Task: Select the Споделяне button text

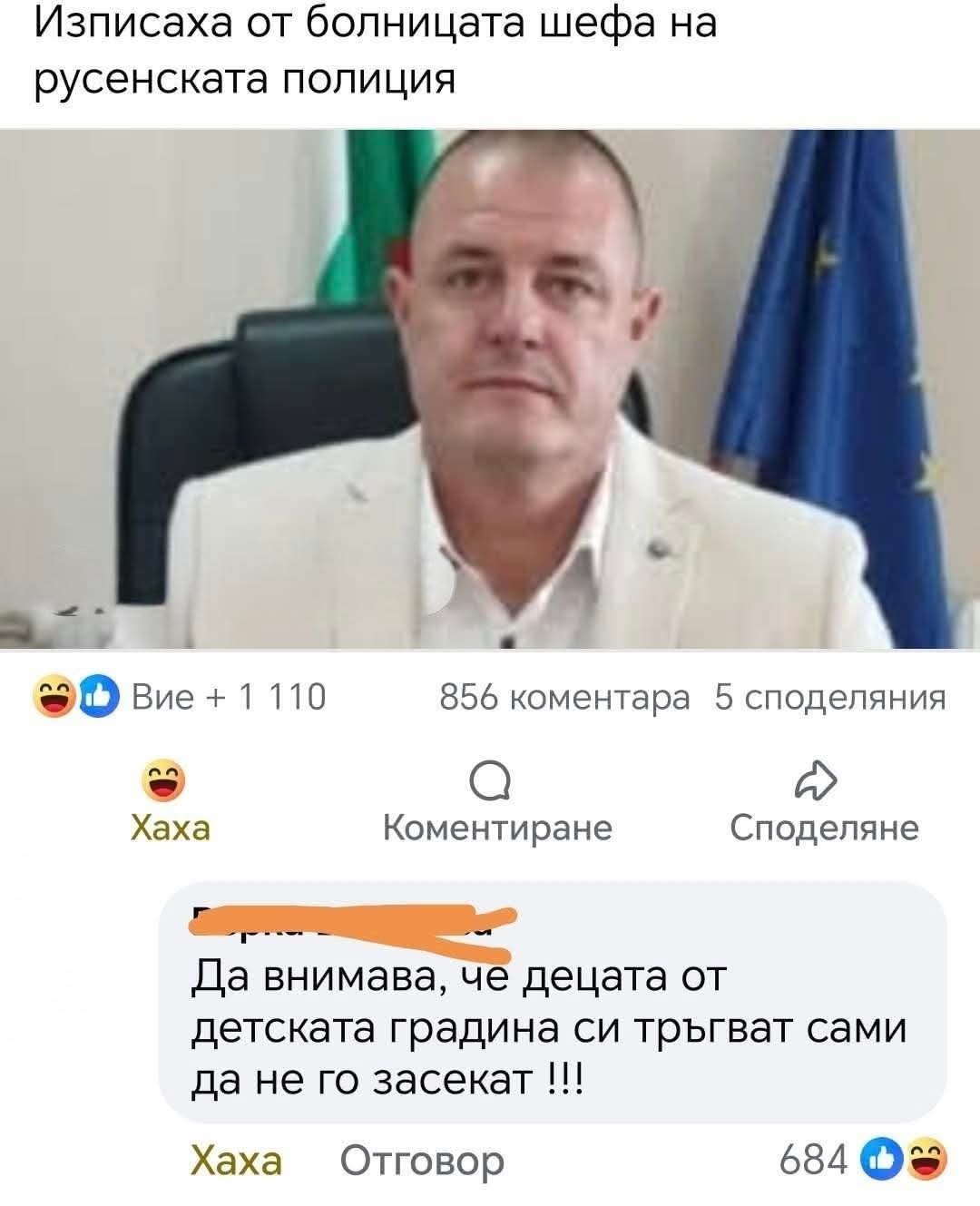Action: click(x=825, y=829)
